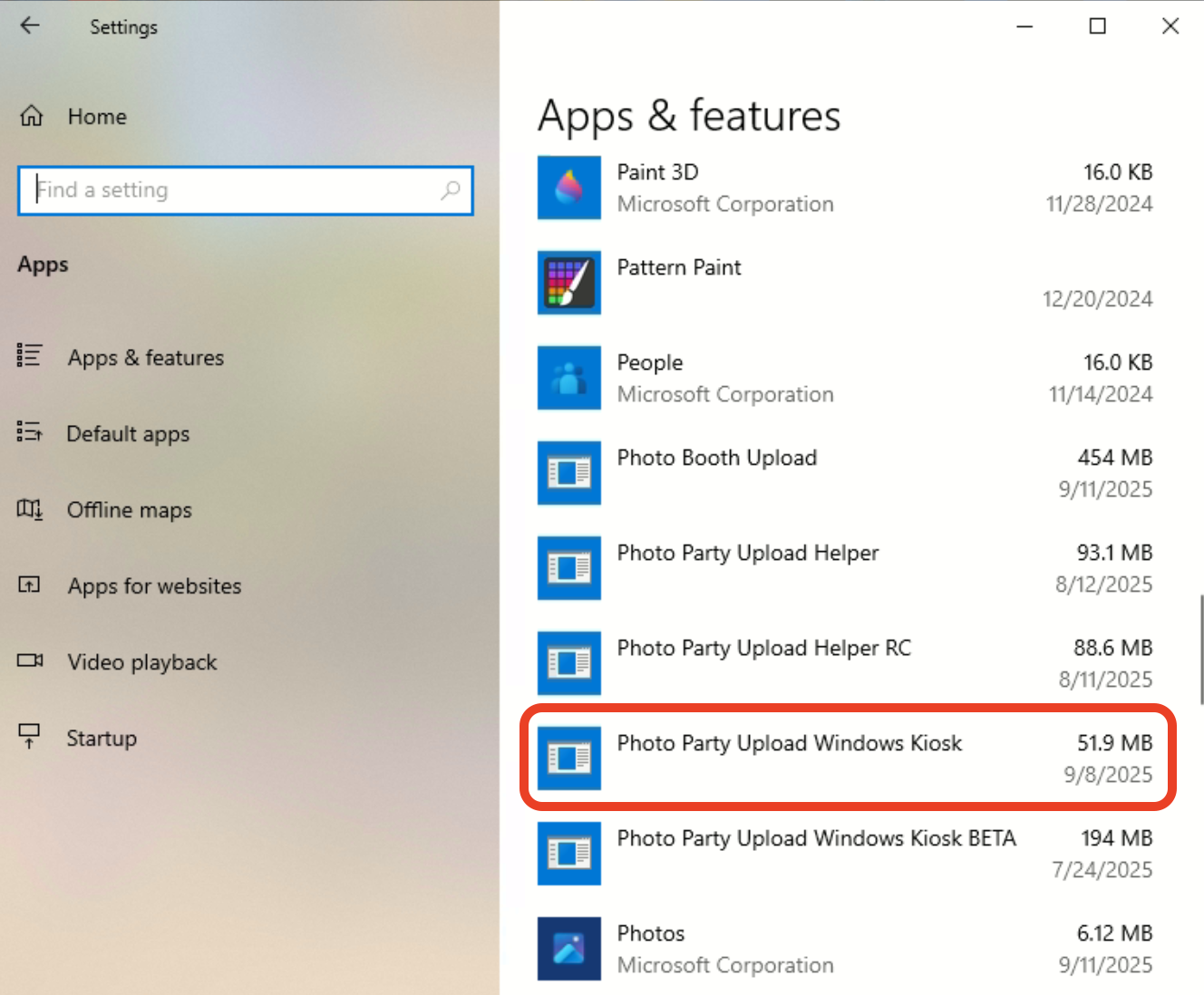Click the back arrow in Settings
Image resolution: width=1204 pixels, height=995 pixels.
(30, 25)
